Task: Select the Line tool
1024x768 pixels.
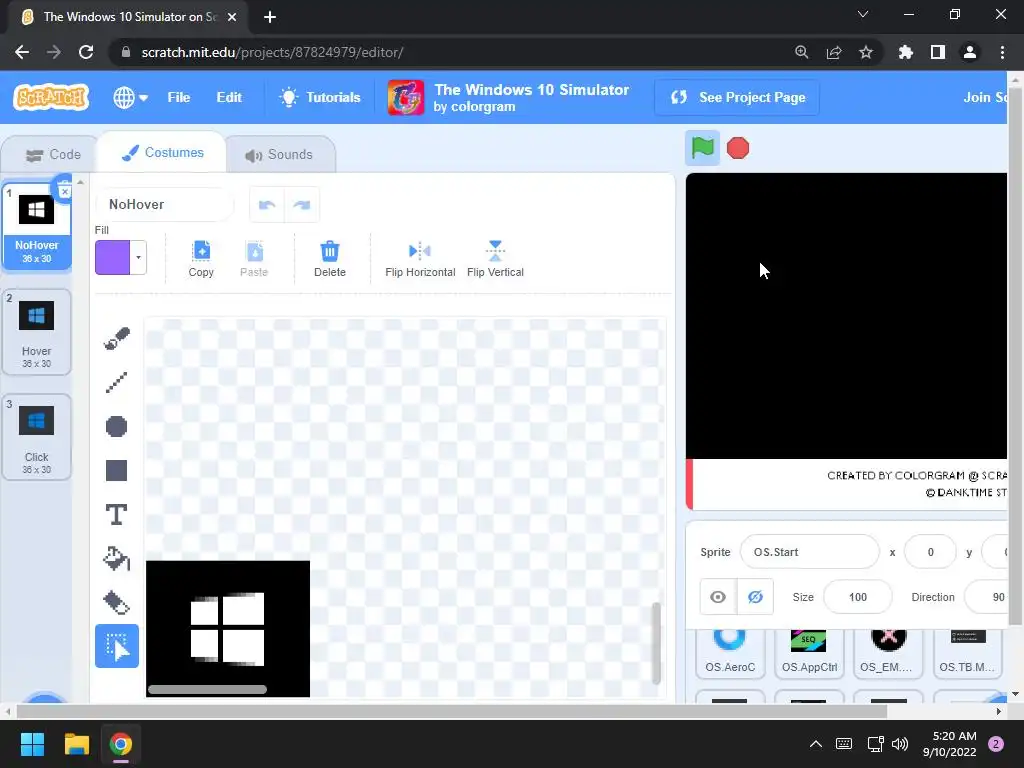Action: 117,383
